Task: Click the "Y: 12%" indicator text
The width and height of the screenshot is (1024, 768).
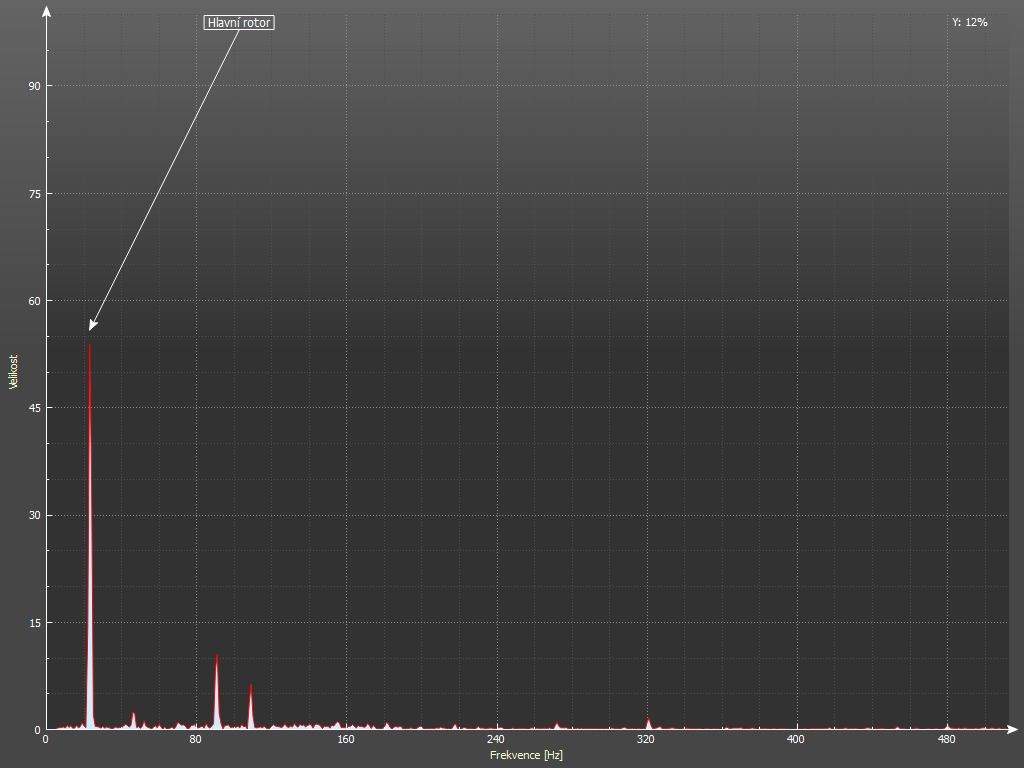Action: click(x=969, y=22)
